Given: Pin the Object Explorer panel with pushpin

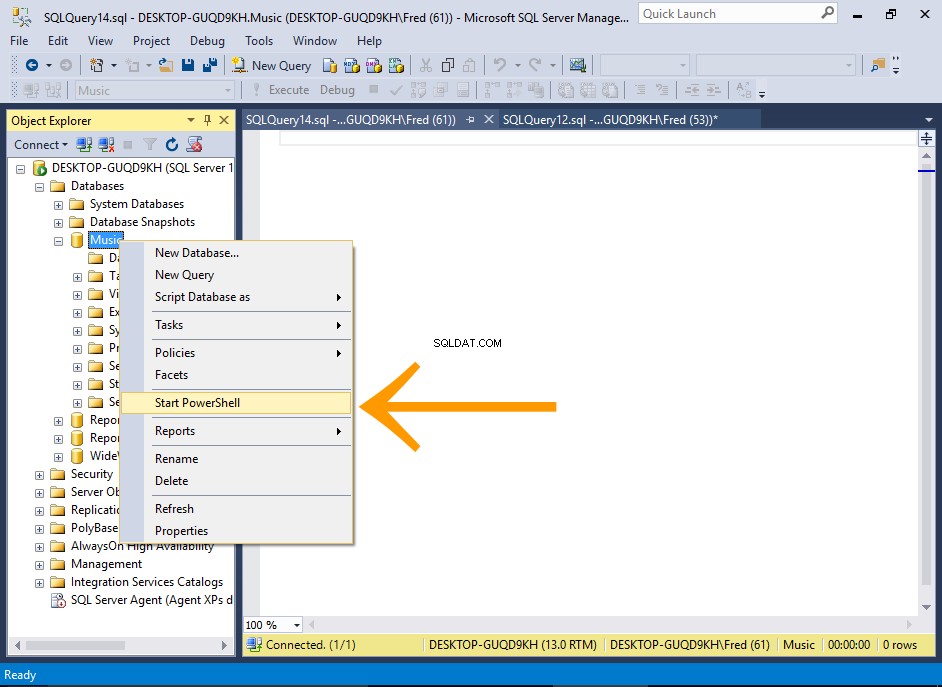Looking at the screenshot, I should tap(207, 120).
